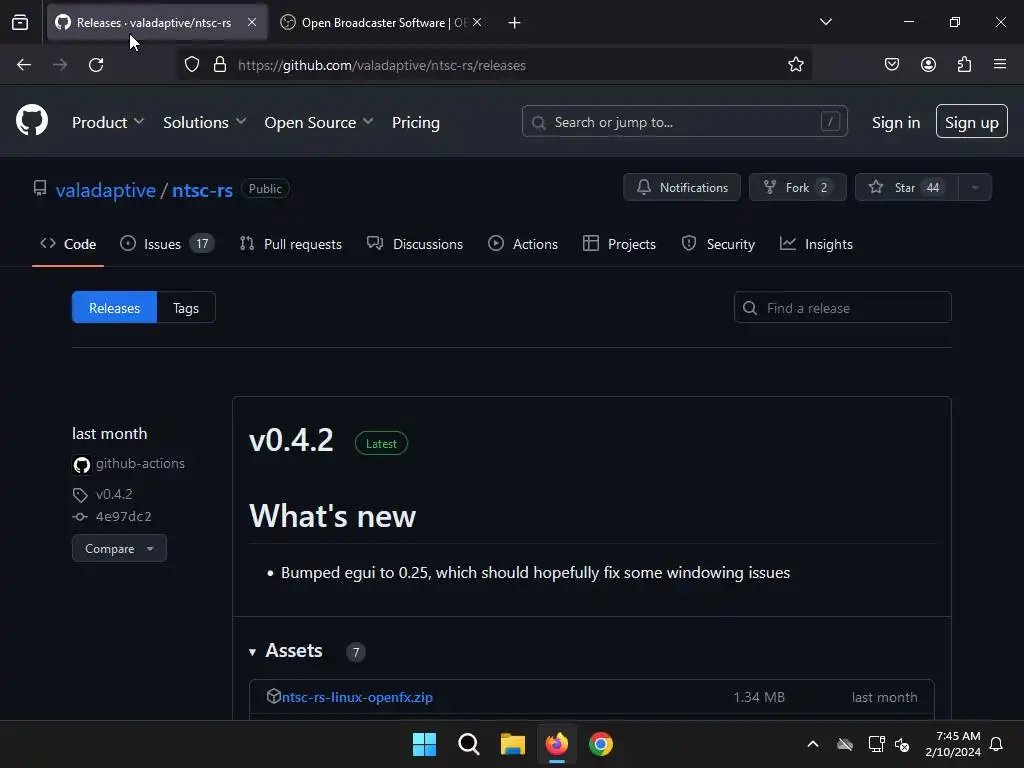This screenshot has width=1024, height=768.
Task: Open the Pricing page
Action: [x=416, y=122]
